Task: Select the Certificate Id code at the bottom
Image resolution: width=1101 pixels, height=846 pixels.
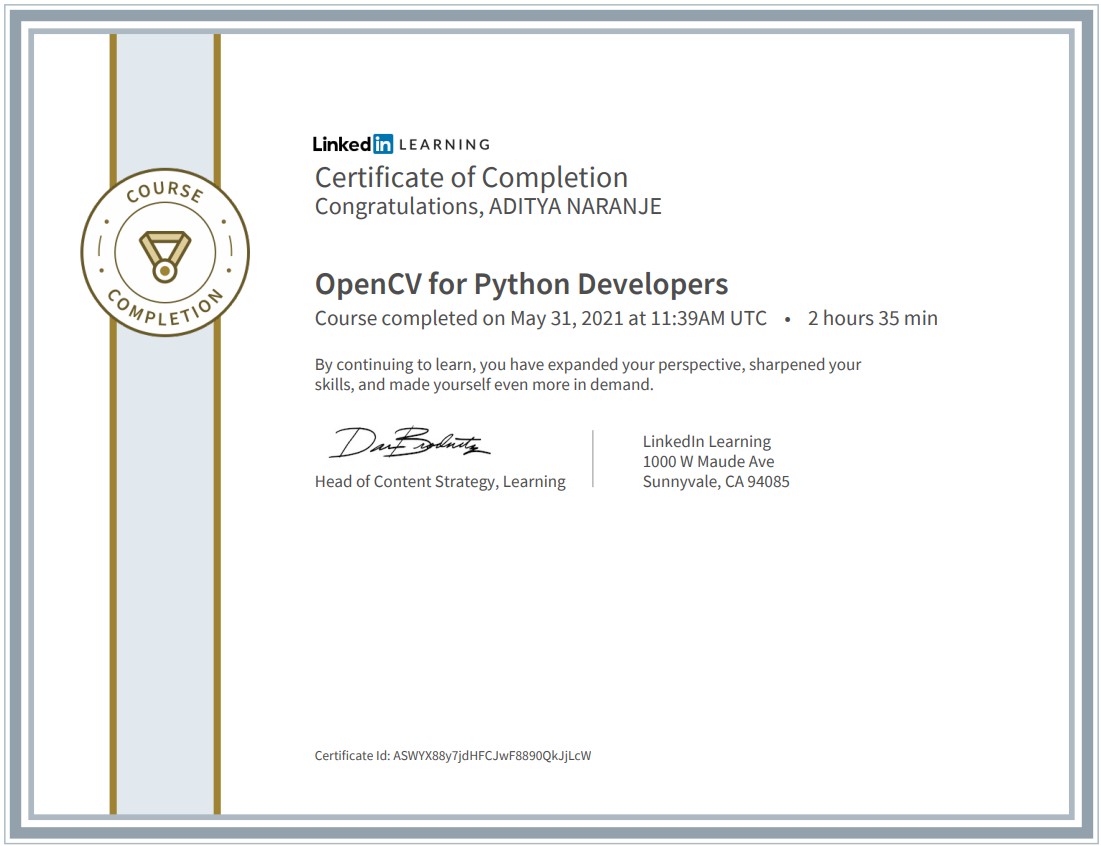Action: 492,756
